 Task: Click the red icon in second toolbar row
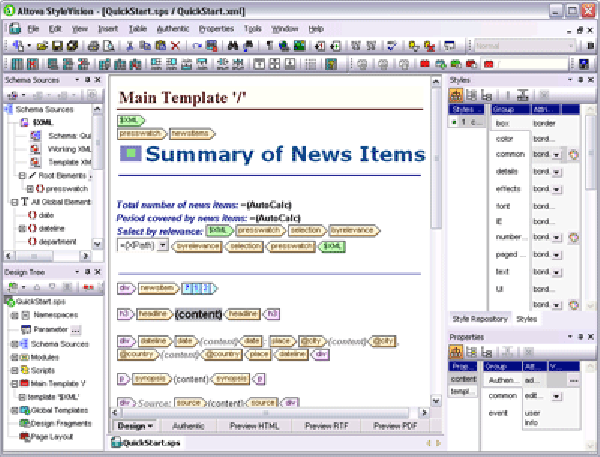click(x=424, y=64)
